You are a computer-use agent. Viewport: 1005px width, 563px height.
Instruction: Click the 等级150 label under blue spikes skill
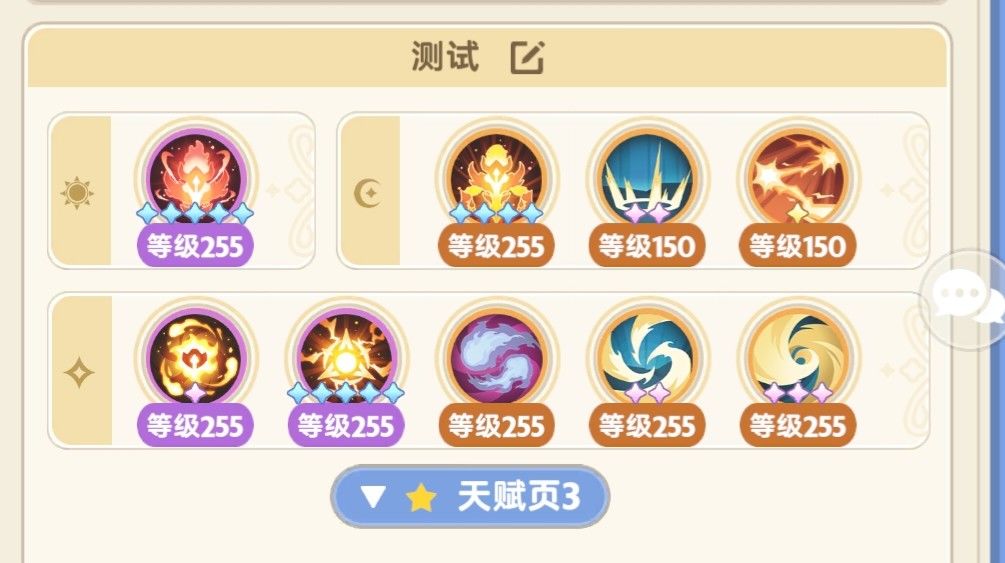pos(647,246)
